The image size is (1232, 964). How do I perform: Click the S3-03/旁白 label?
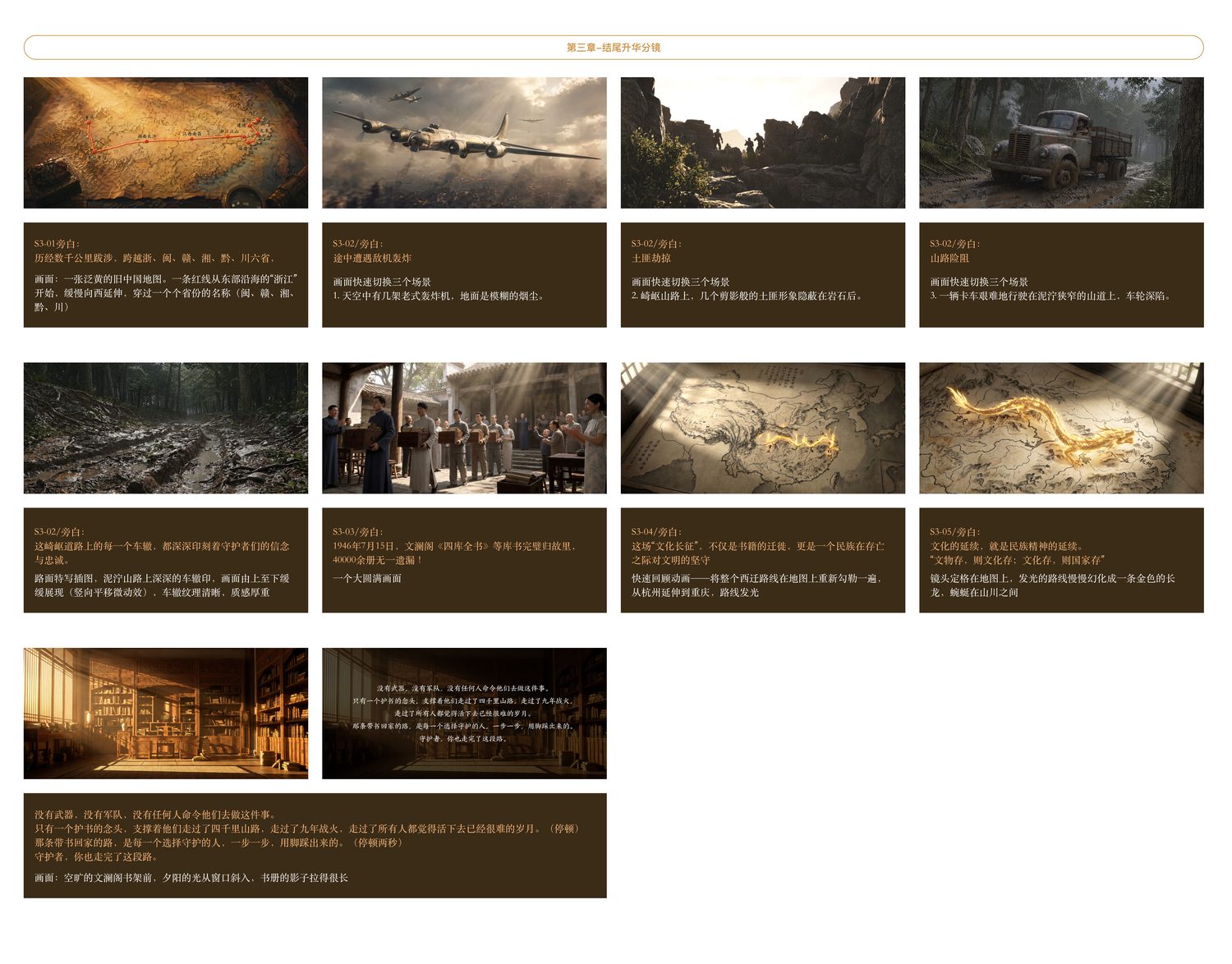tap(357, 532)
